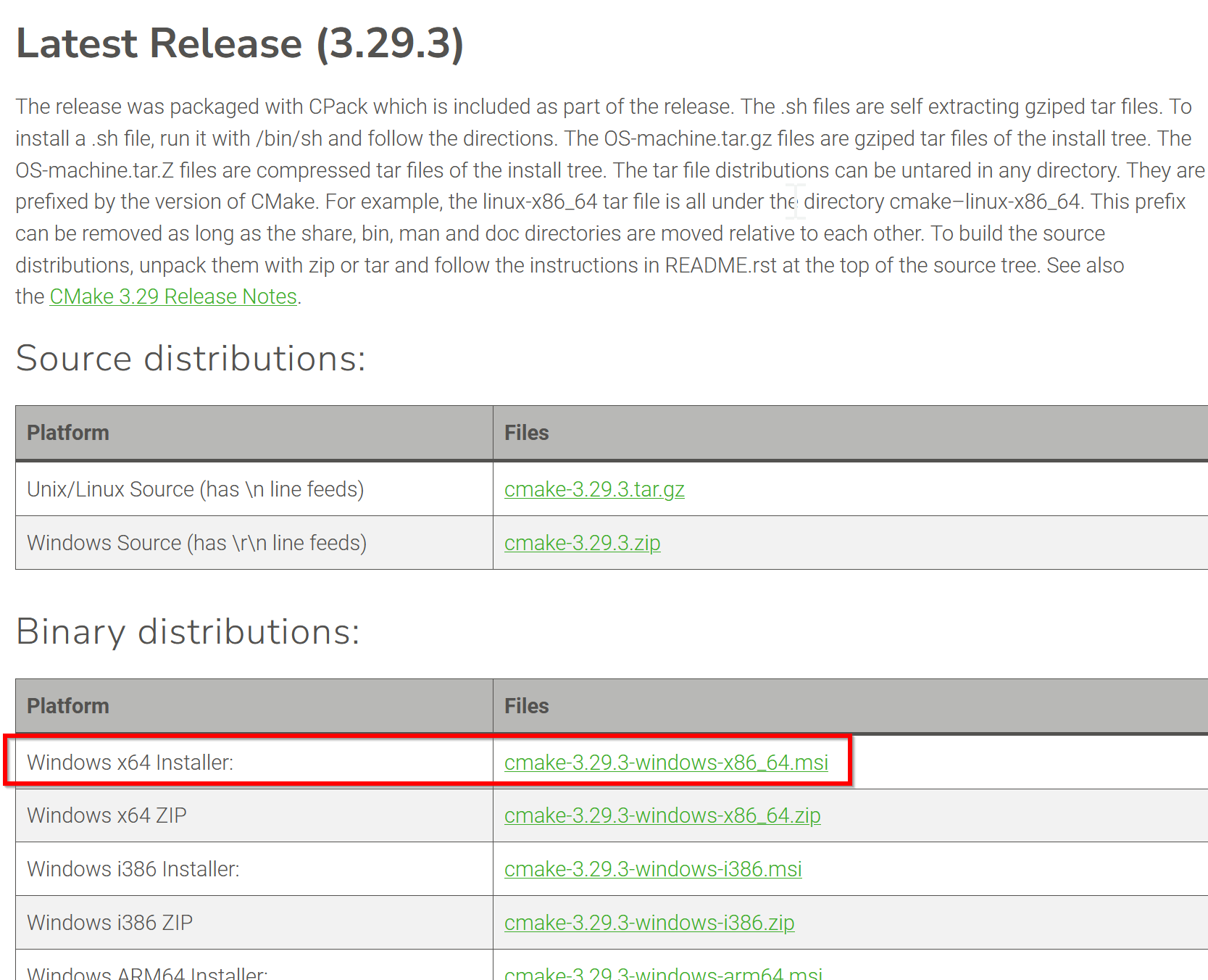Download cmake-3.29.3-windows-x86_64.msi installer
Image resolution: width=1208 pixels, height=980 pixels.
(666, 763)
